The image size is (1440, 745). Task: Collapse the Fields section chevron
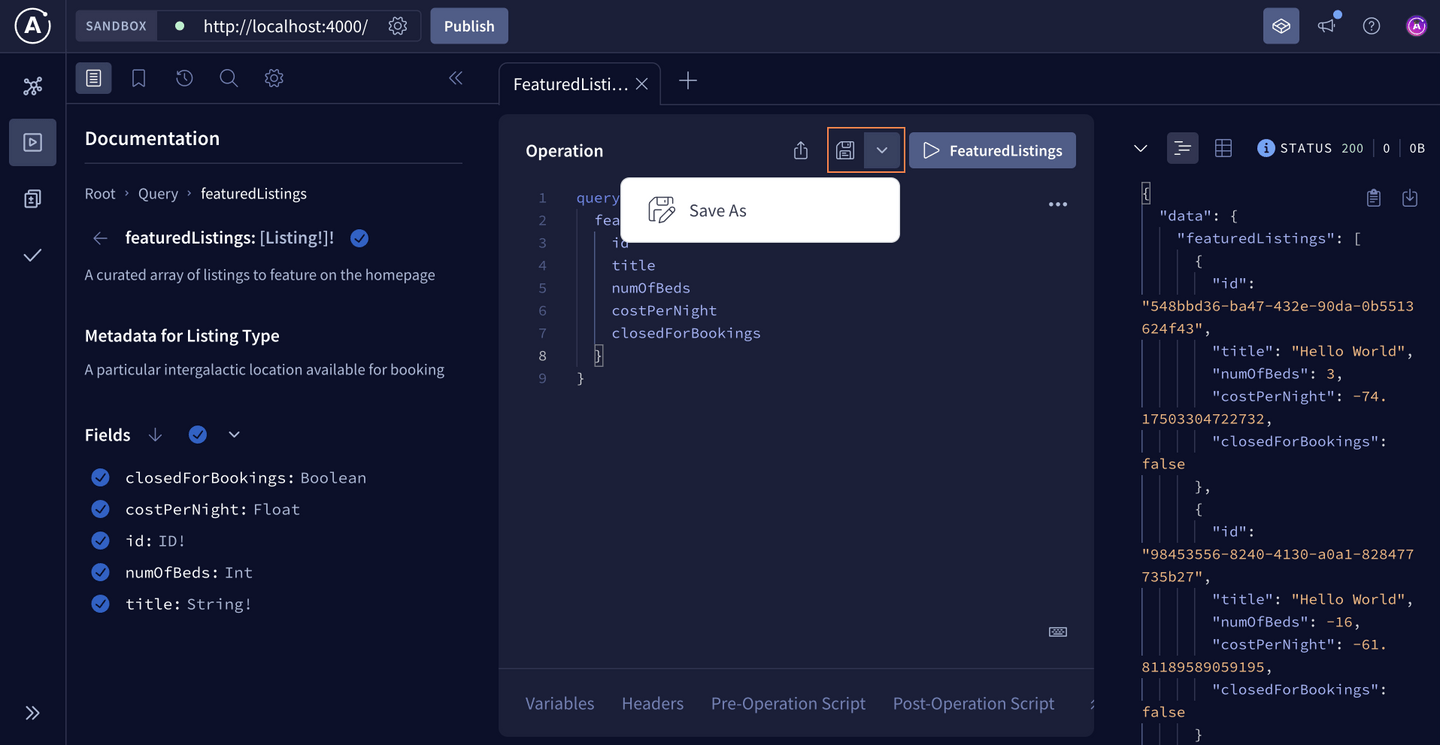coord(234,435)
